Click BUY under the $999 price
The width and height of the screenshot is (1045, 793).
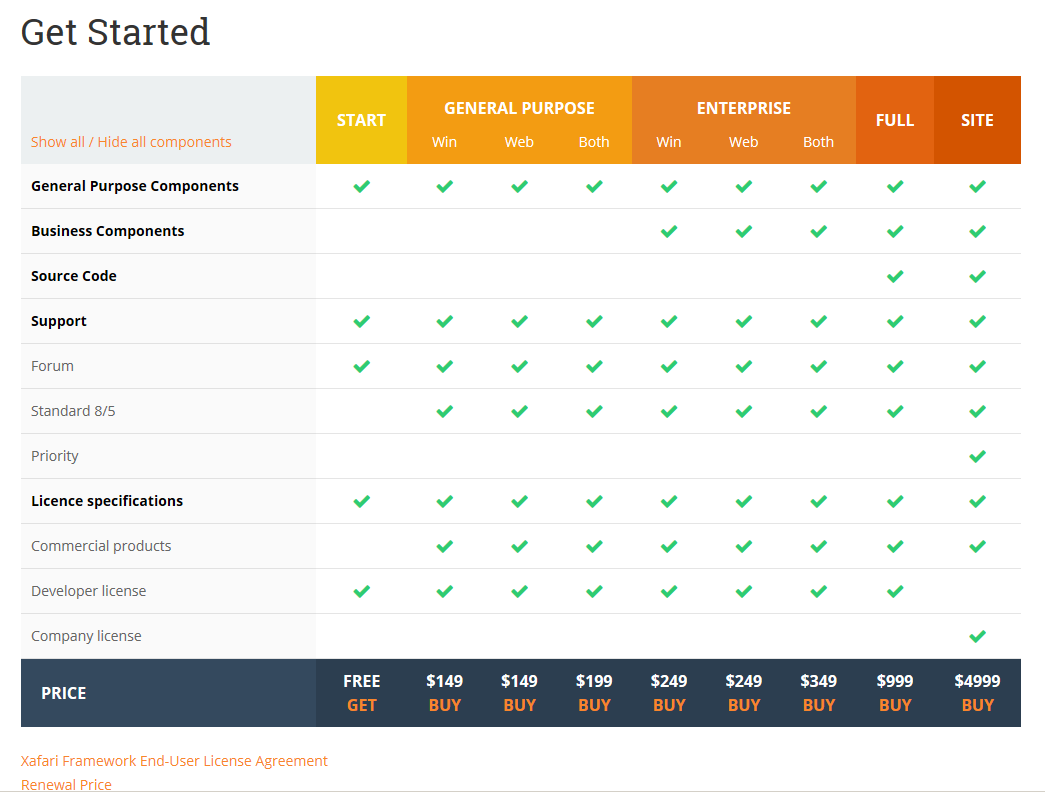(895, 705)
